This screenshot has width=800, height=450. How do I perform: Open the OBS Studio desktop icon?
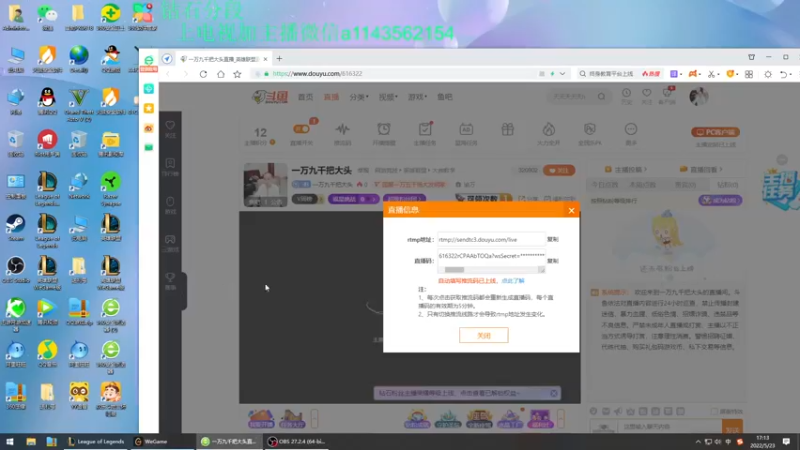coord(16,270)
